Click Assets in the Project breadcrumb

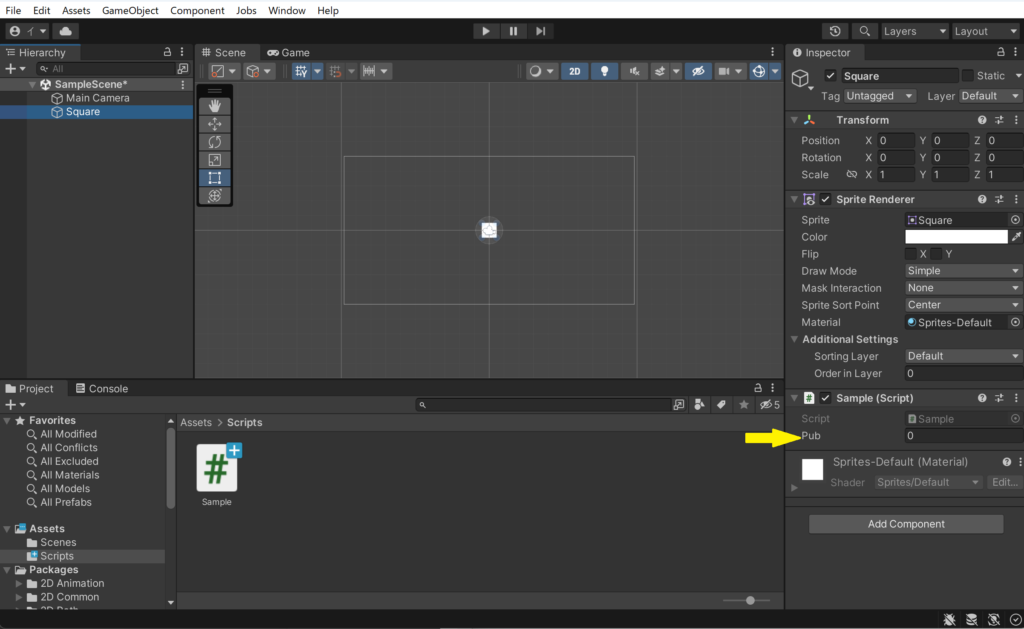click(196, 423)
